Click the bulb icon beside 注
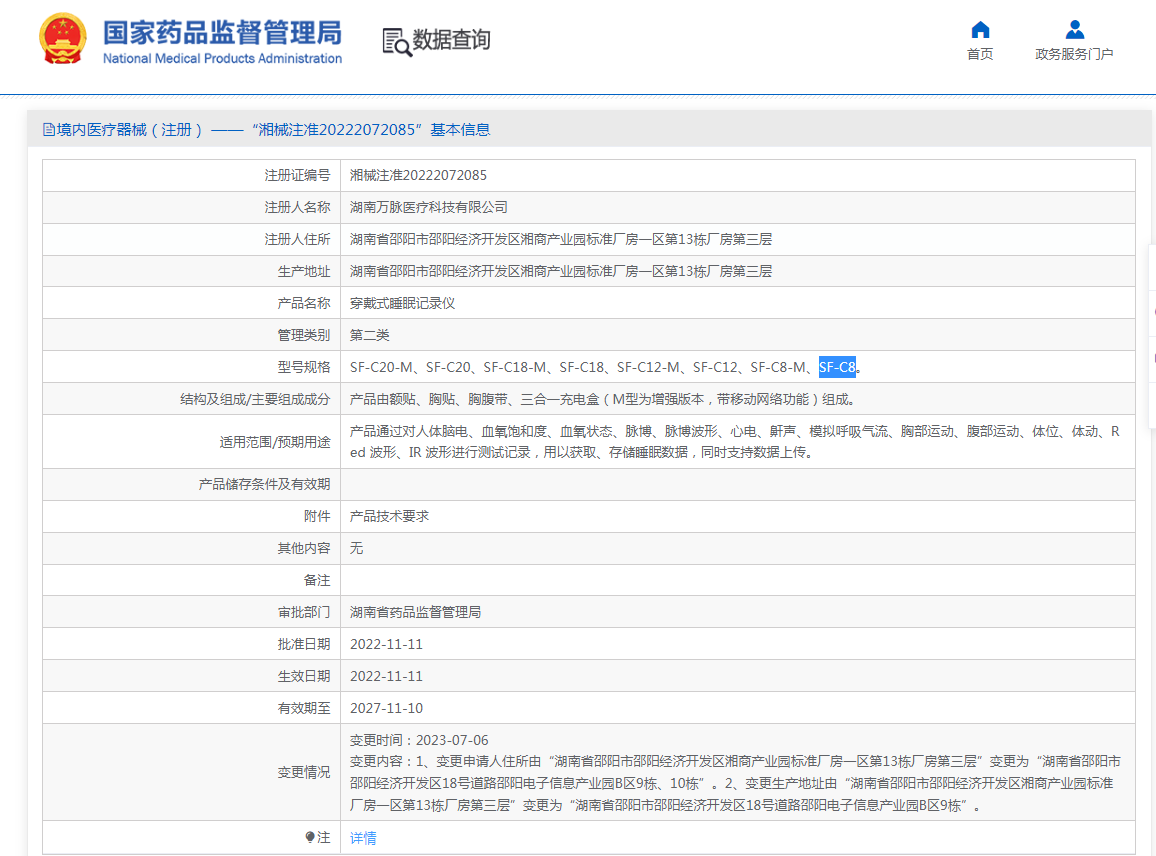 310,837
